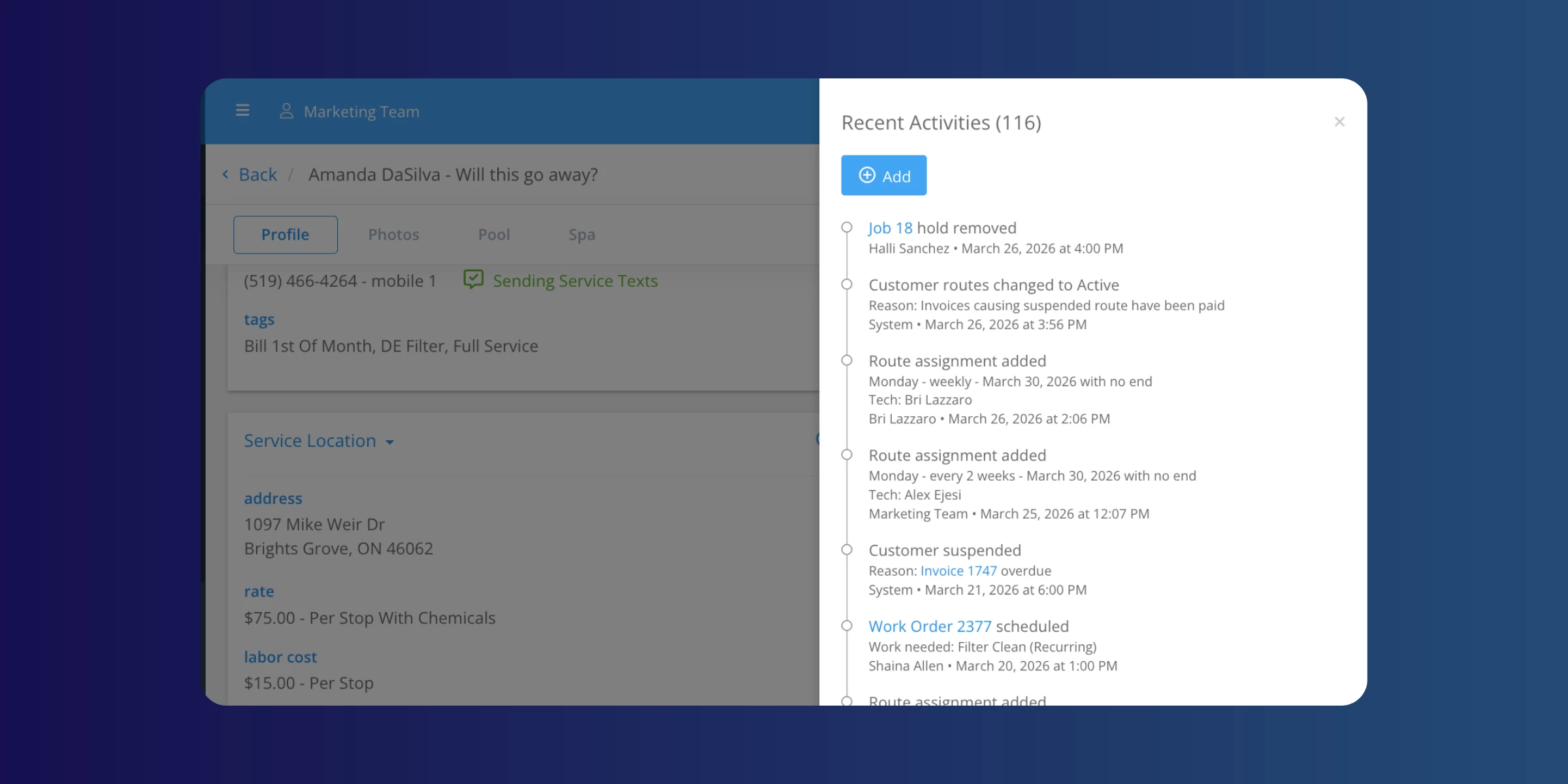Screen dimensions: 1568x784
Task: Click the Work Order 2377 timeline marker
Action: coord(847,626)
